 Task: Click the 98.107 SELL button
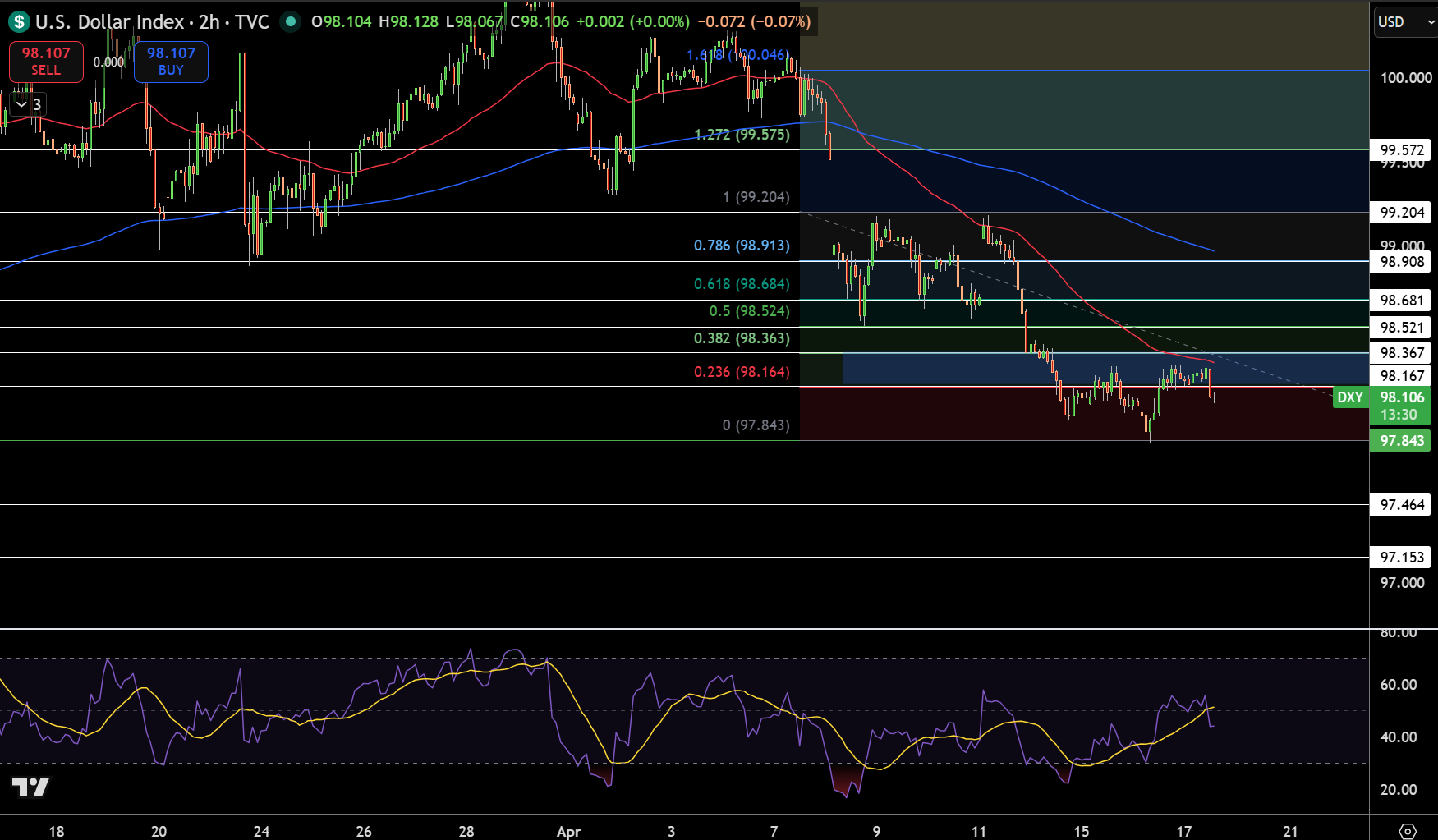click(x=46, y=62)
